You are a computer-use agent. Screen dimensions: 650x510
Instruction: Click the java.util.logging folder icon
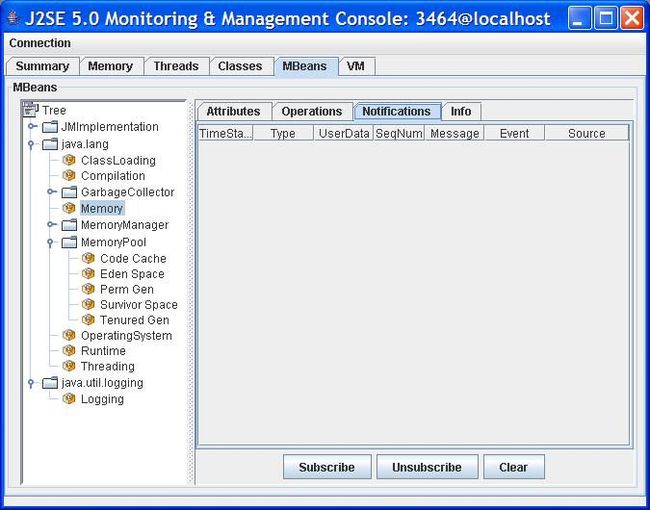tap(50, 383)
